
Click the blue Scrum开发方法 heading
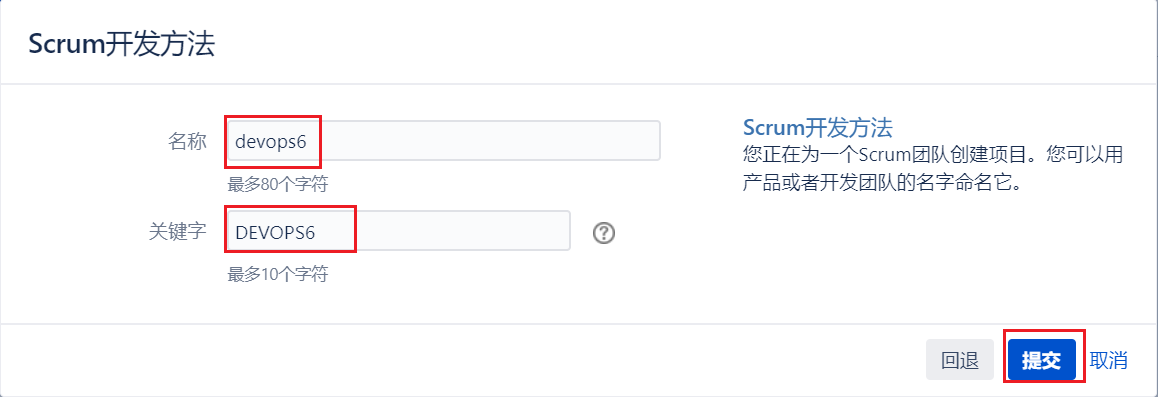pos(818,127)
